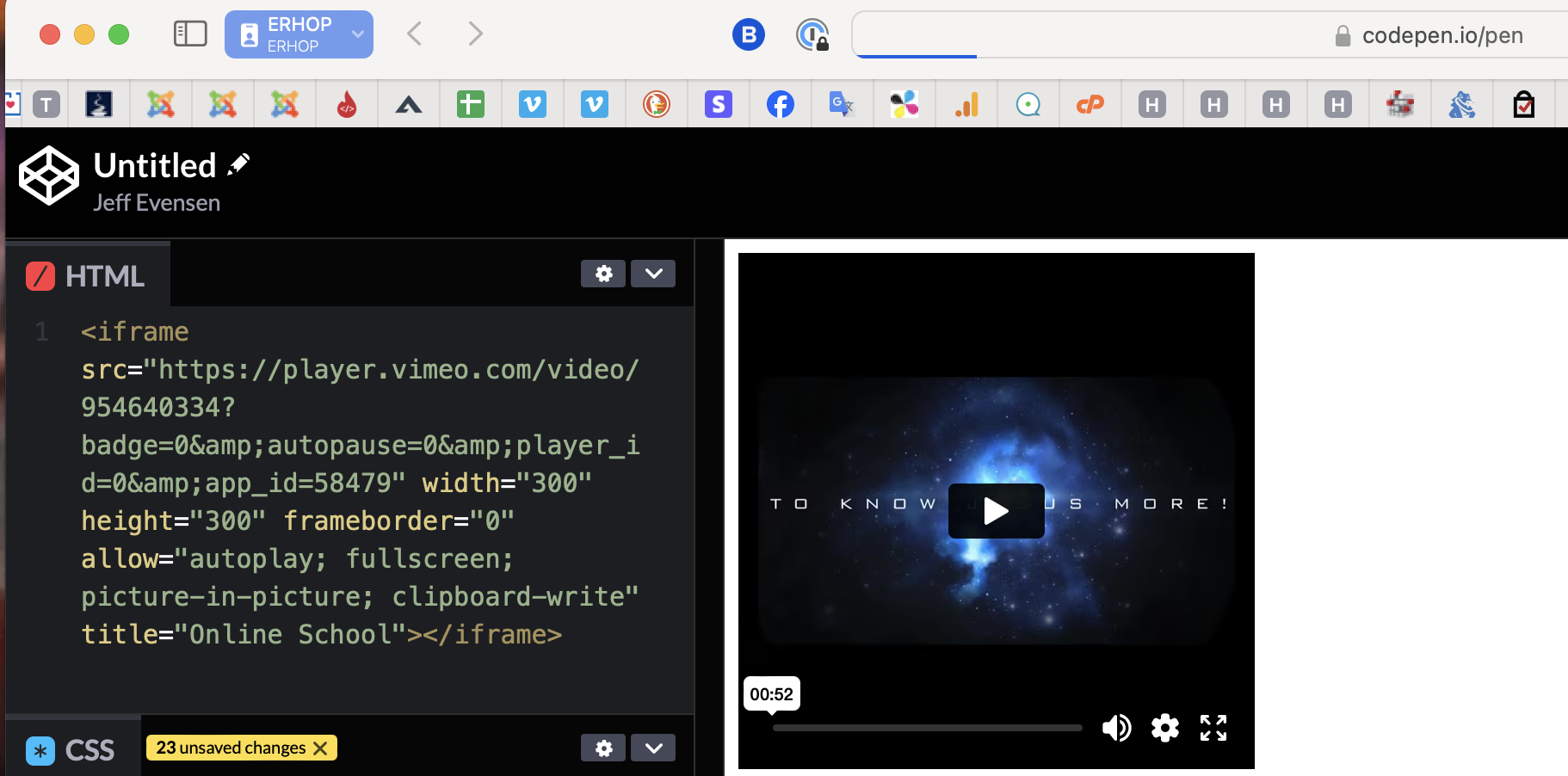
Task: Open the teal chat bubble bookmark
Action: [1028, 105]
